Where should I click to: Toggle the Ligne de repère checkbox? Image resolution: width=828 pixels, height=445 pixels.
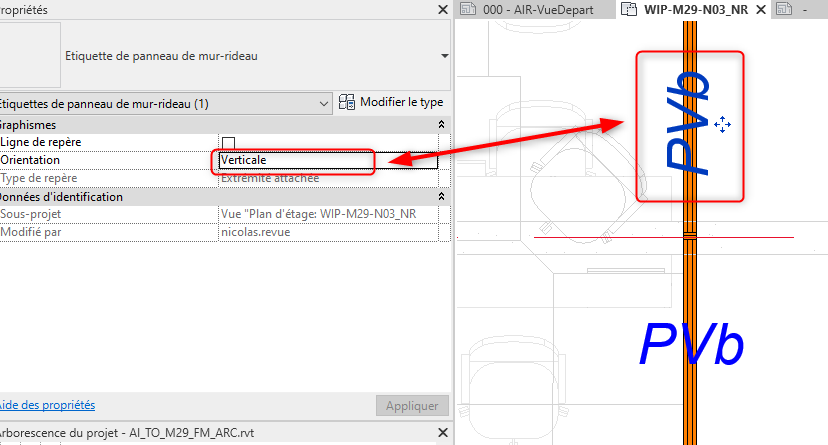(229, 143)
